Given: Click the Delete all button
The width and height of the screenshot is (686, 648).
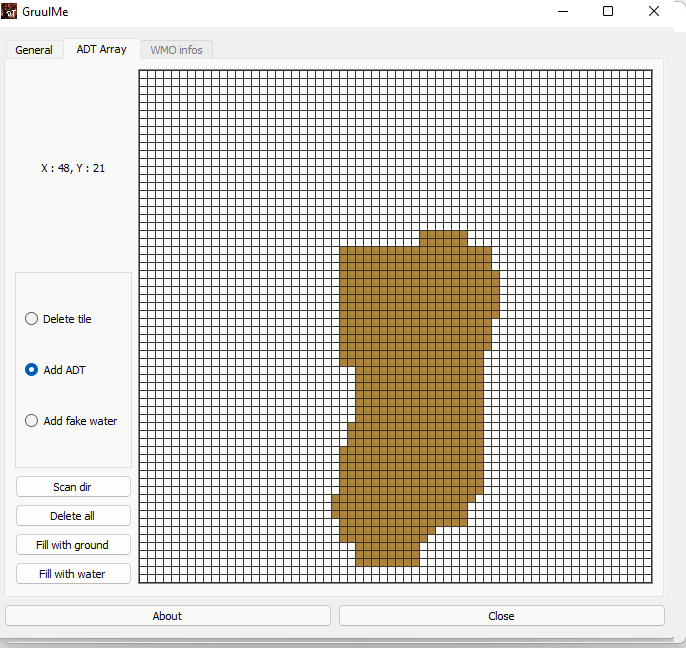Looking at the screenshot, I should [x=73, y=516].
